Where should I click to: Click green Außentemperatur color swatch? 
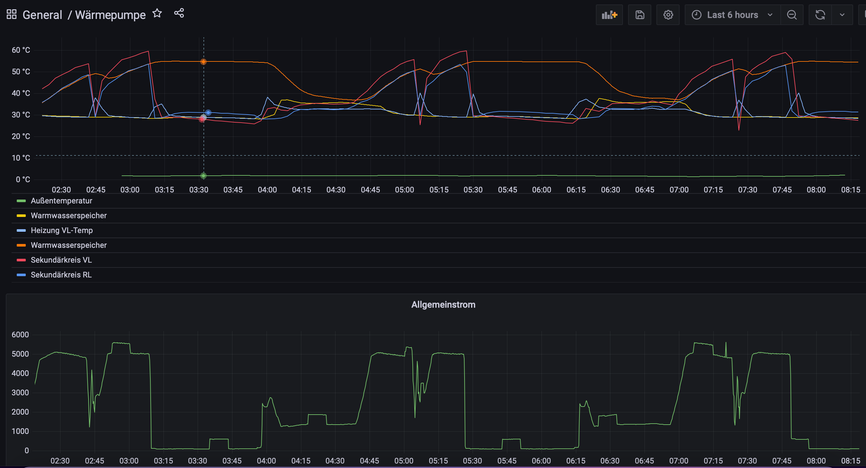pos(21,201)
